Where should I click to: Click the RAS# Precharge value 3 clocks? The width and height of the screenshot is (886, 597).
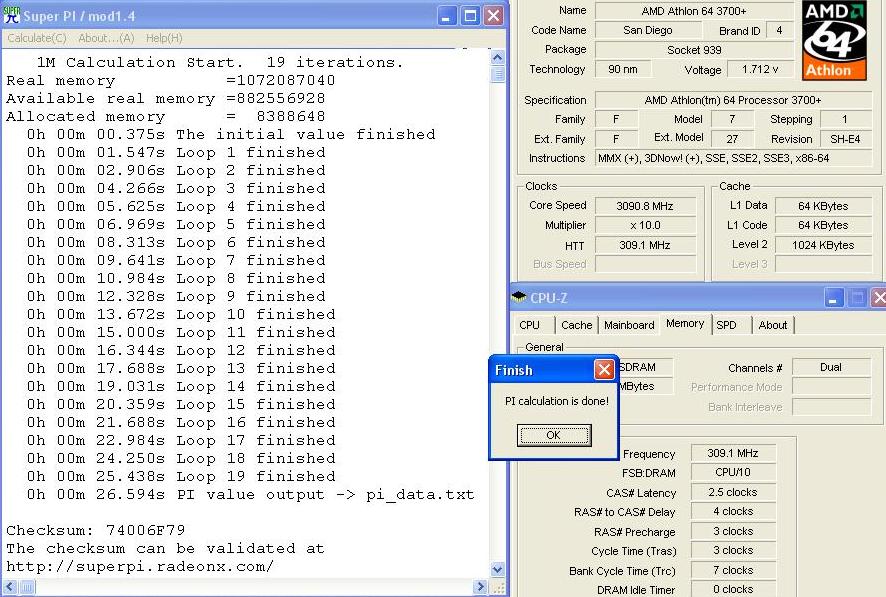733,531
